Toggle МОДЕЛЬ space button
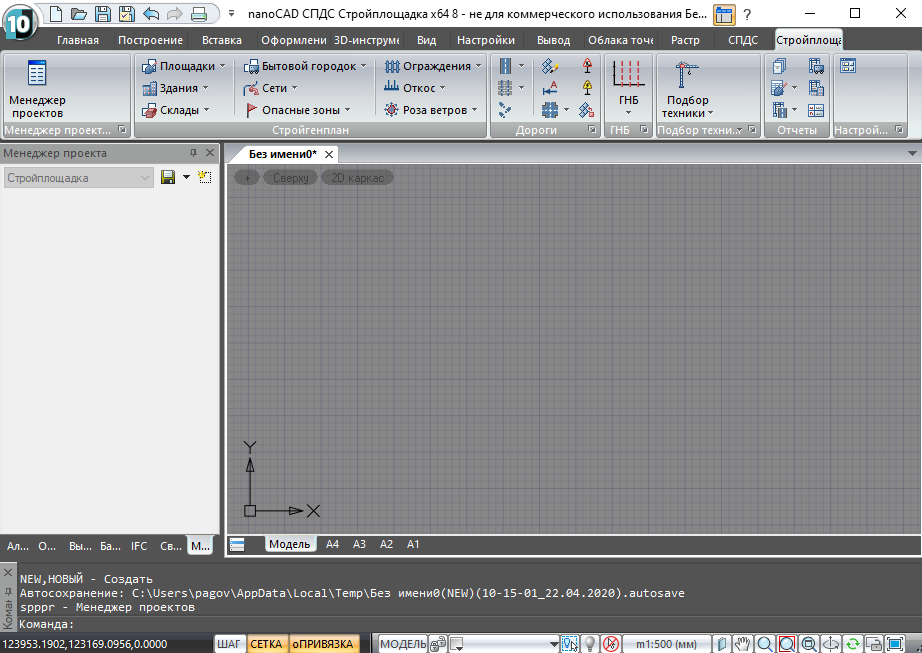The image size is (922, 653). coord(403,644)
